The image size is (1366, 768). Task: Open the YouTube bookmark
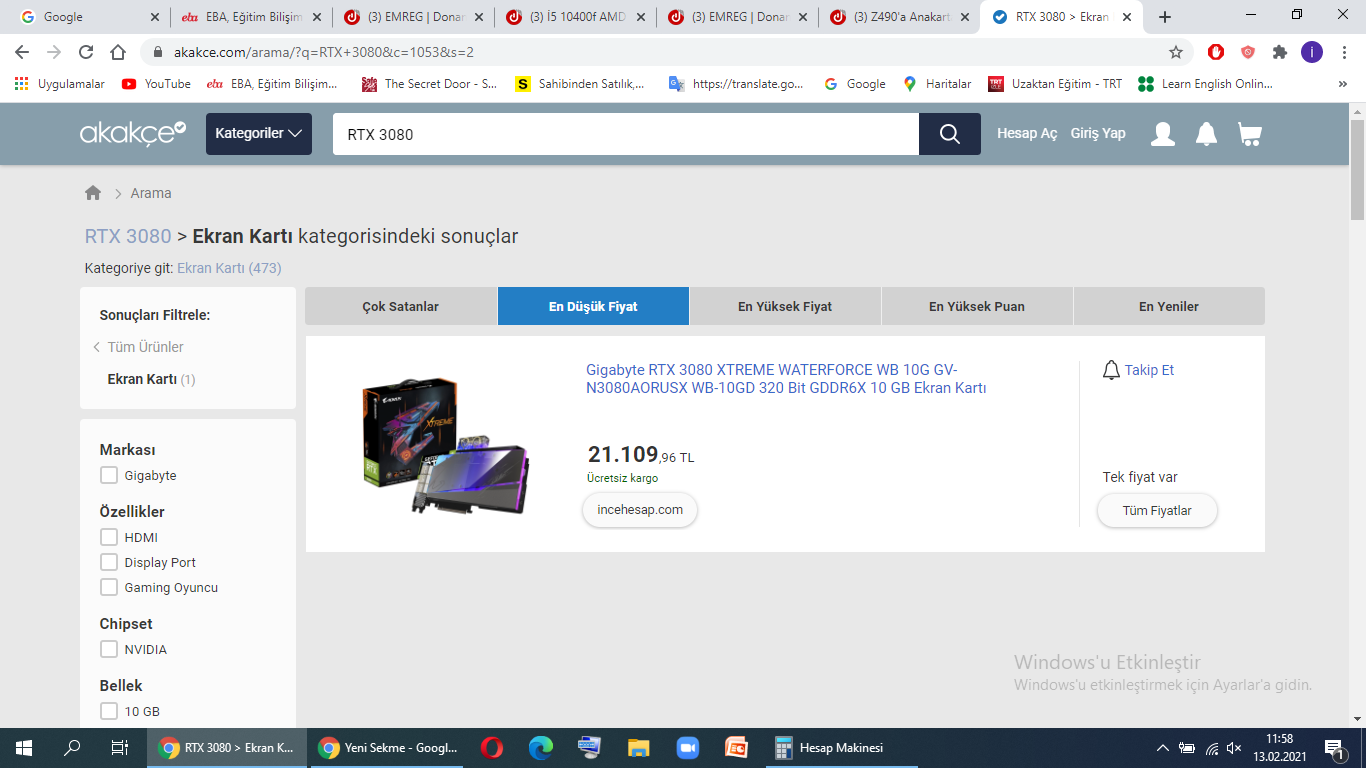[x=156, y=84]
